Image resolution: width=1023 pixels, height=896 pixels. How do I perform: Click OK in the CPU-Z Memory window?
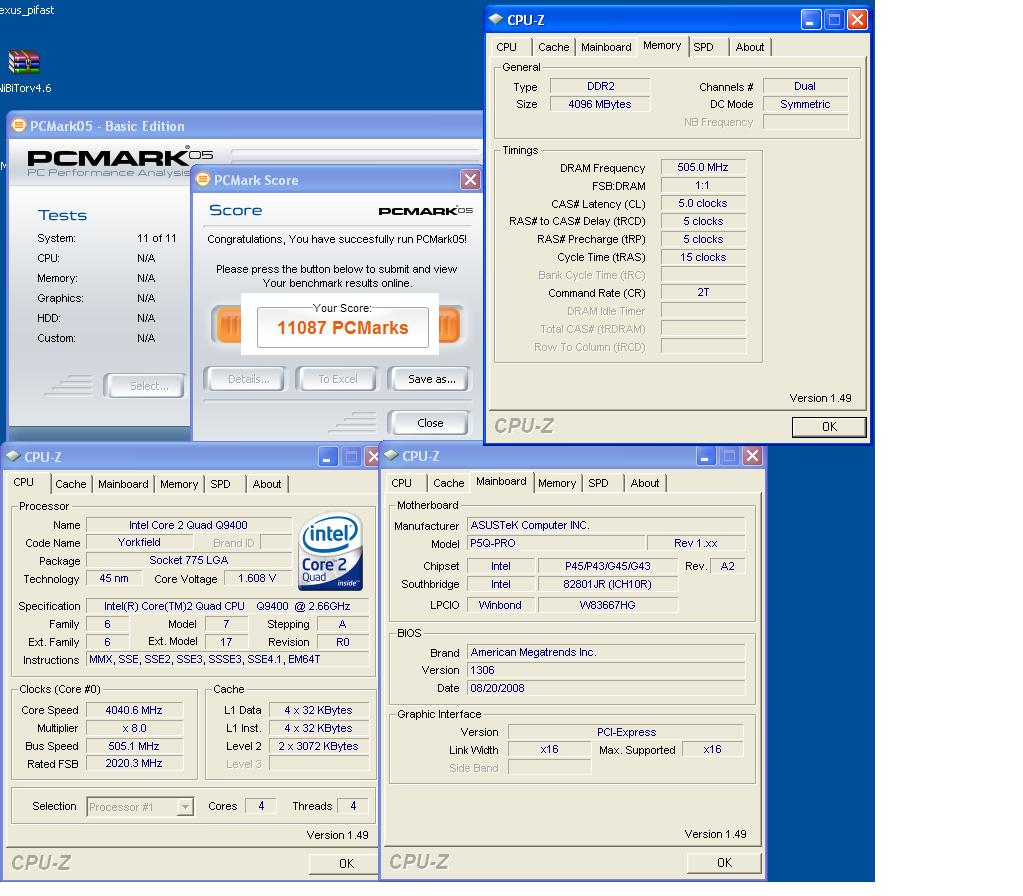pyautogui.click(x=829, y=427)
